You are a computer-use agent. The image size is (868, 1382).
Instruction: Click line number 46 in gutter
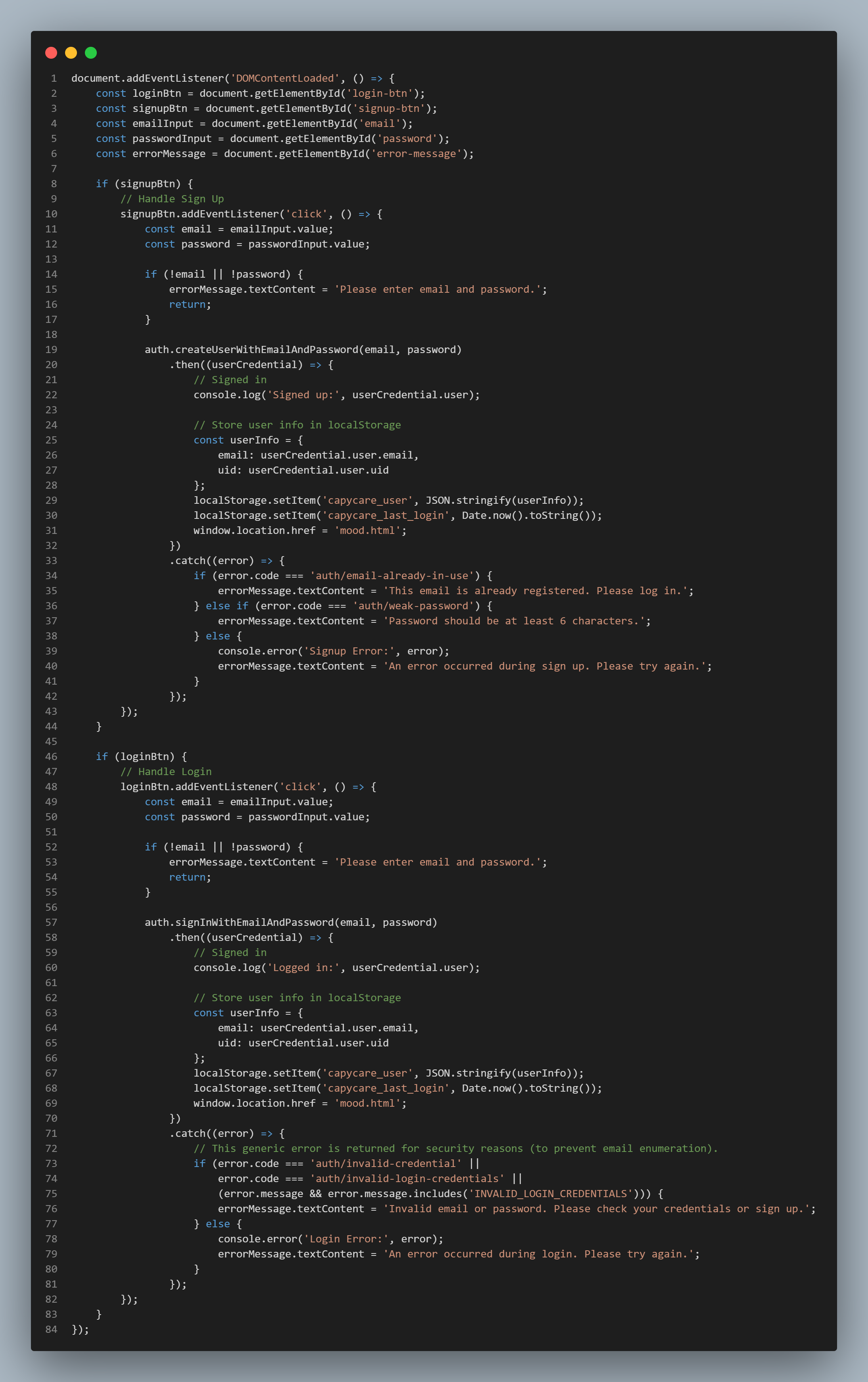tap(51, 756)
